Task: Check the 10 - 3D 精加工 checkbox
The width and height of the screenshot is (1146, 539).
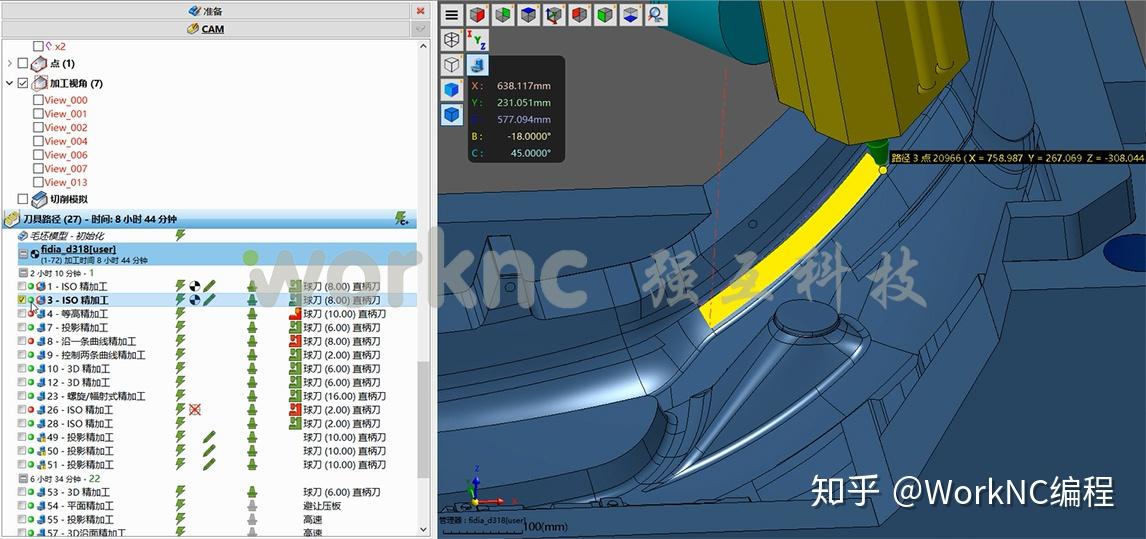Action: (22, 369)
